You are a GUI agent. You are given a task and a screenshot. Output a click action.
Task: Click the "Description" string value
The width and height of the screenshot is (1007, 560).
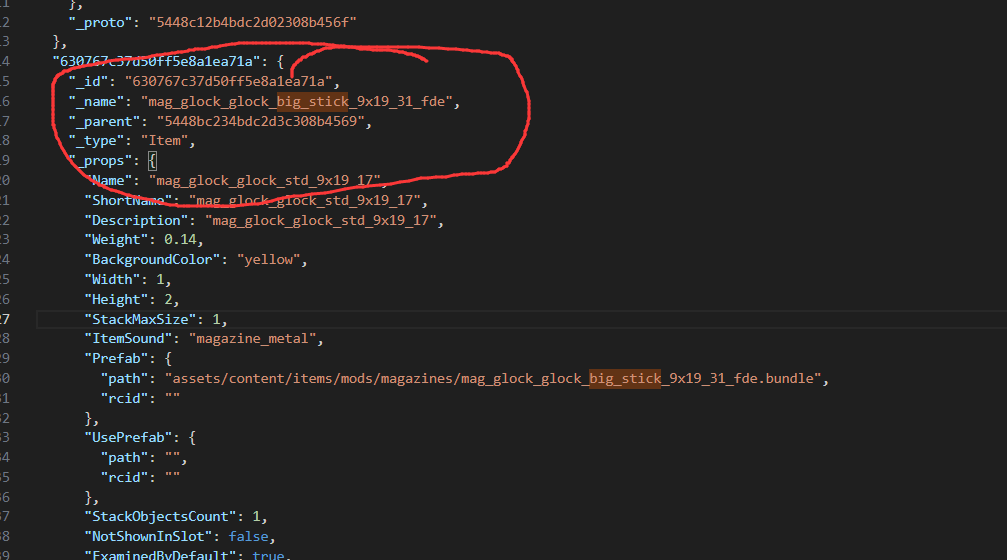(x=323, y=220)
